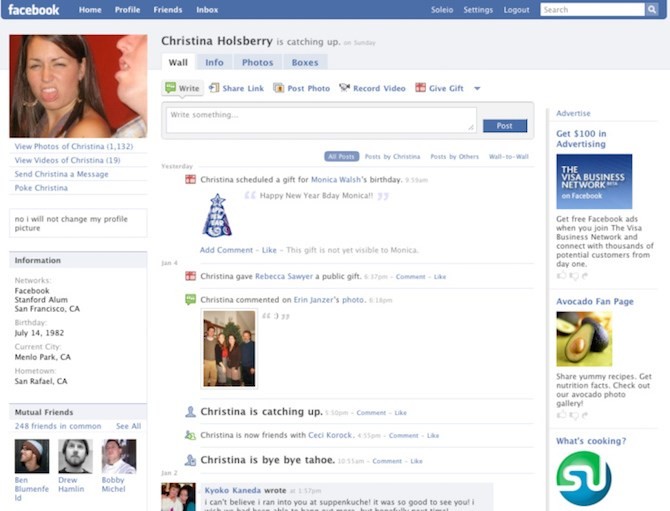670x511 pixels.
Task: Click the Write speech-bubble icon
Action: click(170, 88)
